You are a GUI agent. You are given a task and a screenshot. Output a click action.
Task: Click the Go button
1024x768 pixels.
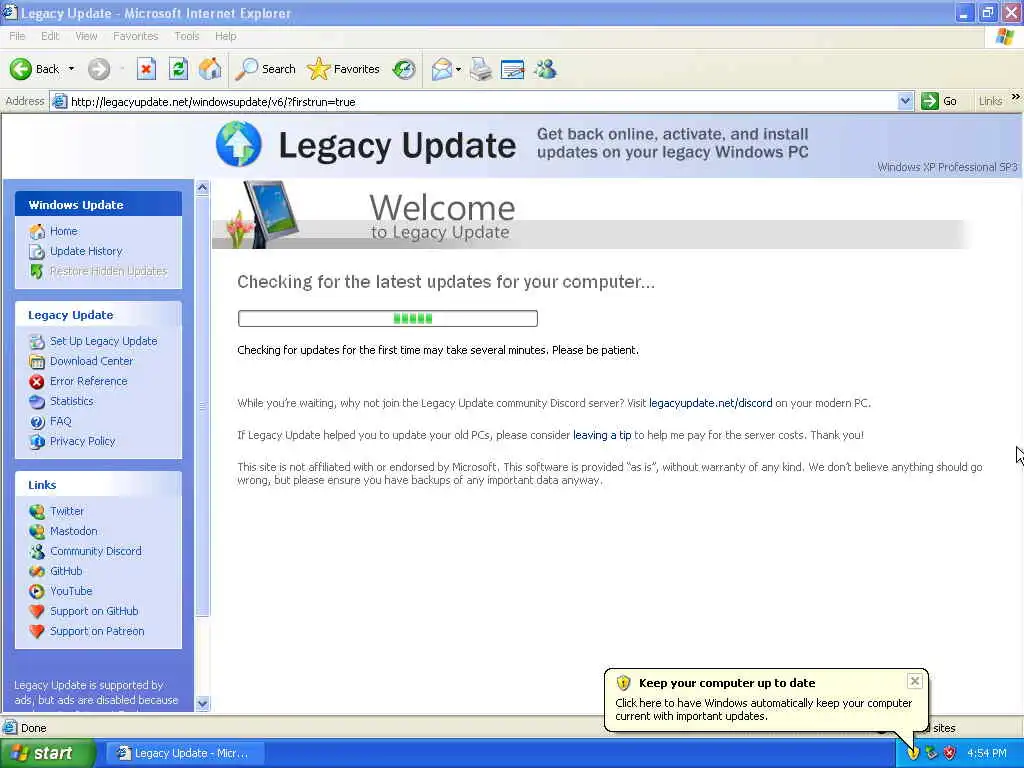(x=939, y=101)
